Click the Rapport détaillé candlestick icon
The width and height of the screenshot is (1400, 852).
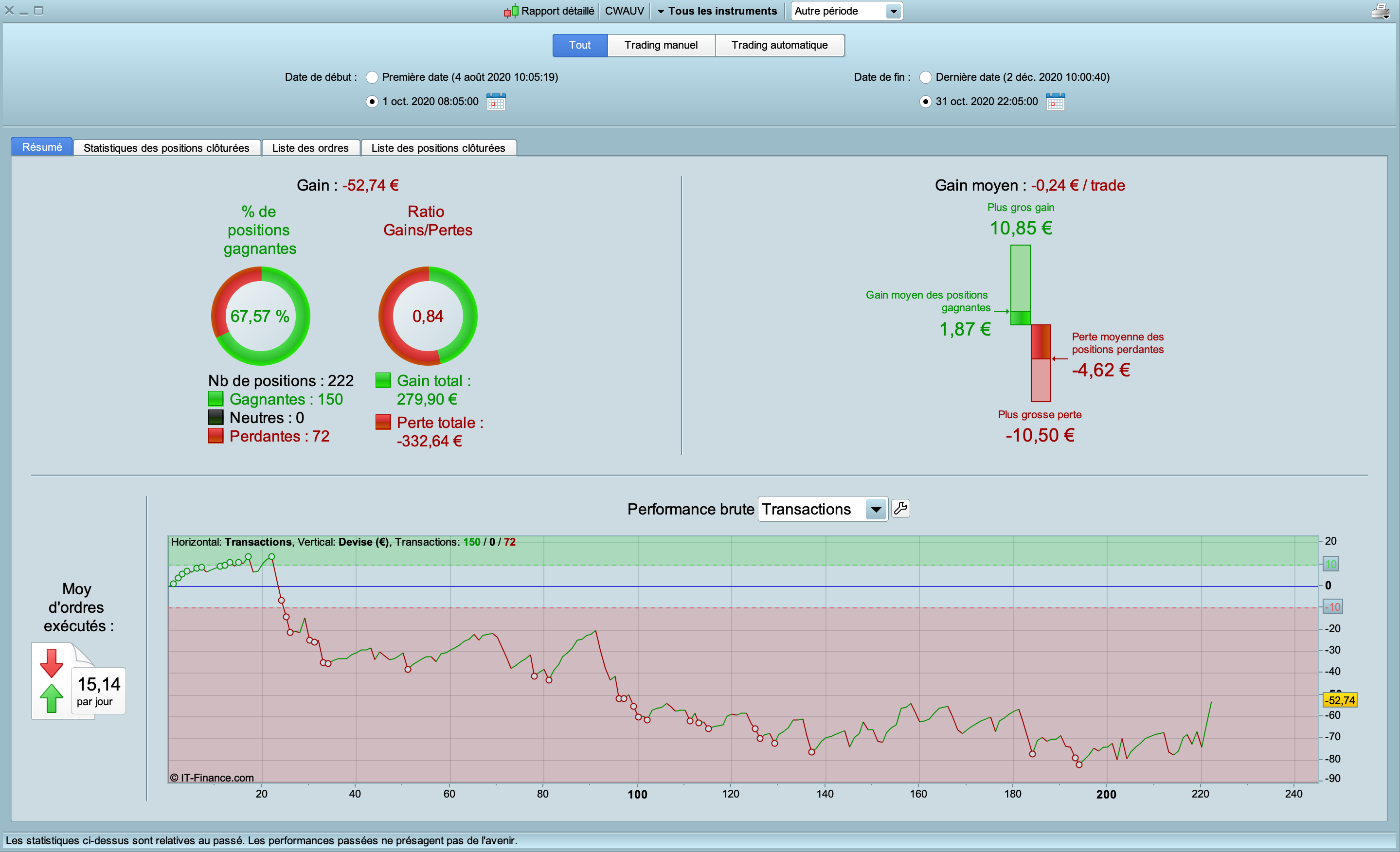coord(511,11)
